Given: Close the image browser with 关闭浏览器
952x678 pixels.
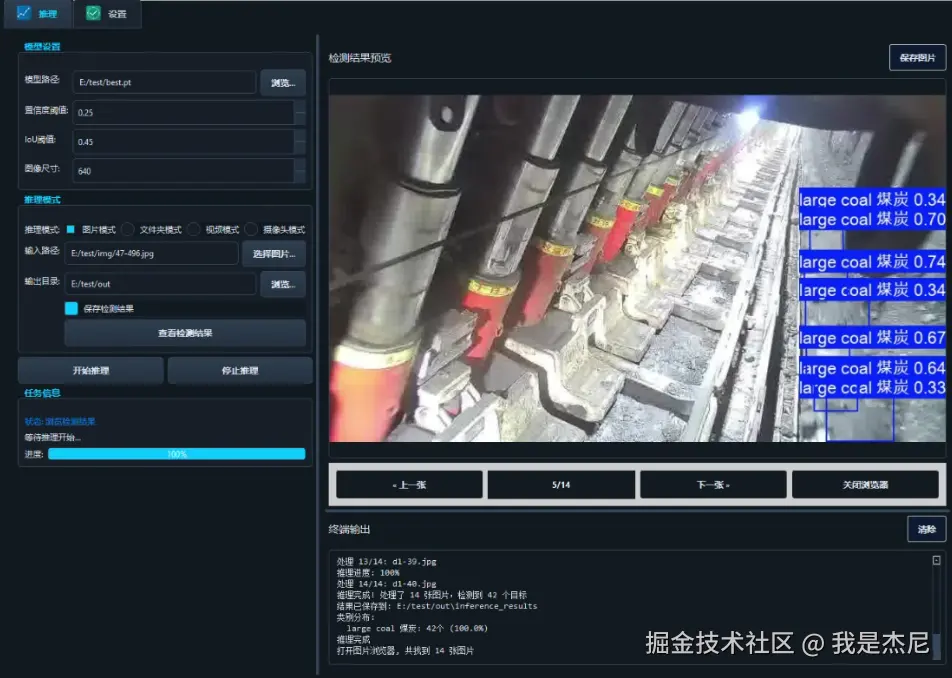Looking at the screenshot, I should 866,483.
